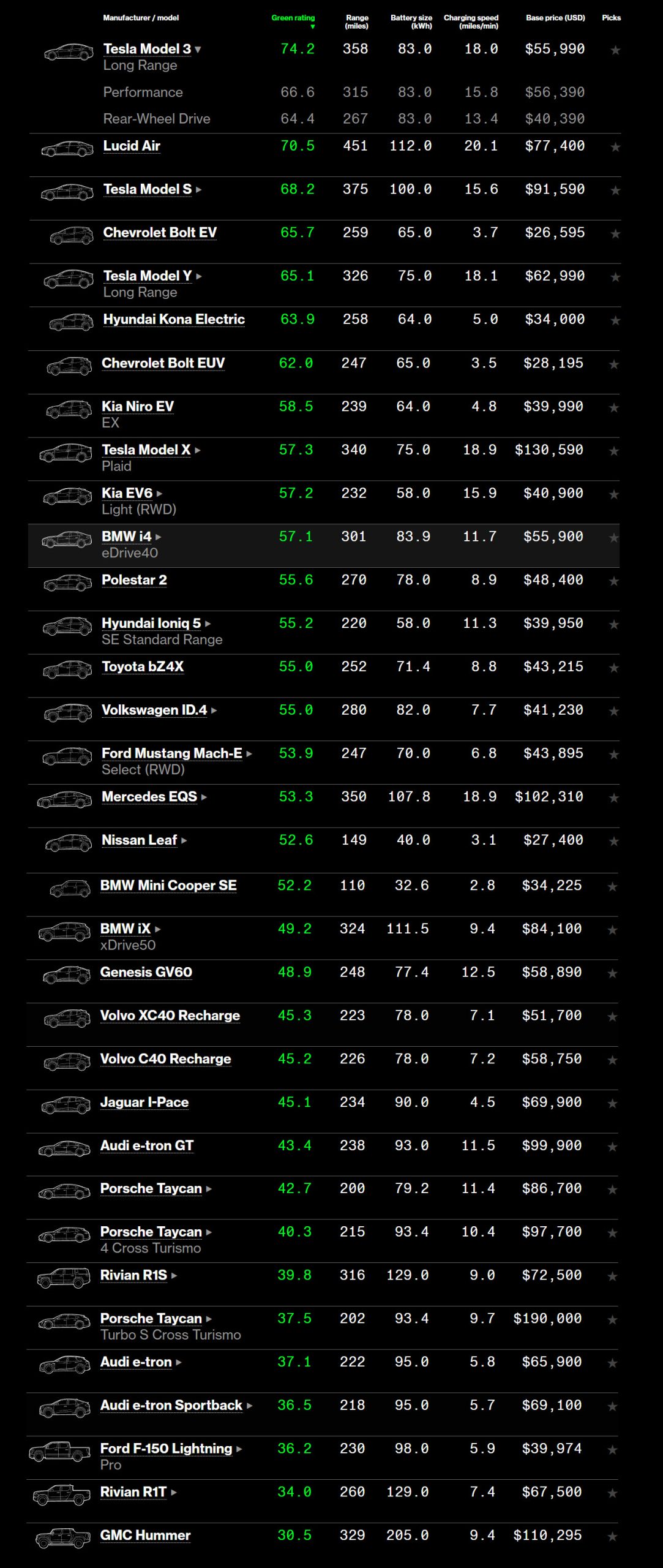Star the Lucid Air as a pick
The height and width of the screenshot is (1568, 663).
pos(615,147)
